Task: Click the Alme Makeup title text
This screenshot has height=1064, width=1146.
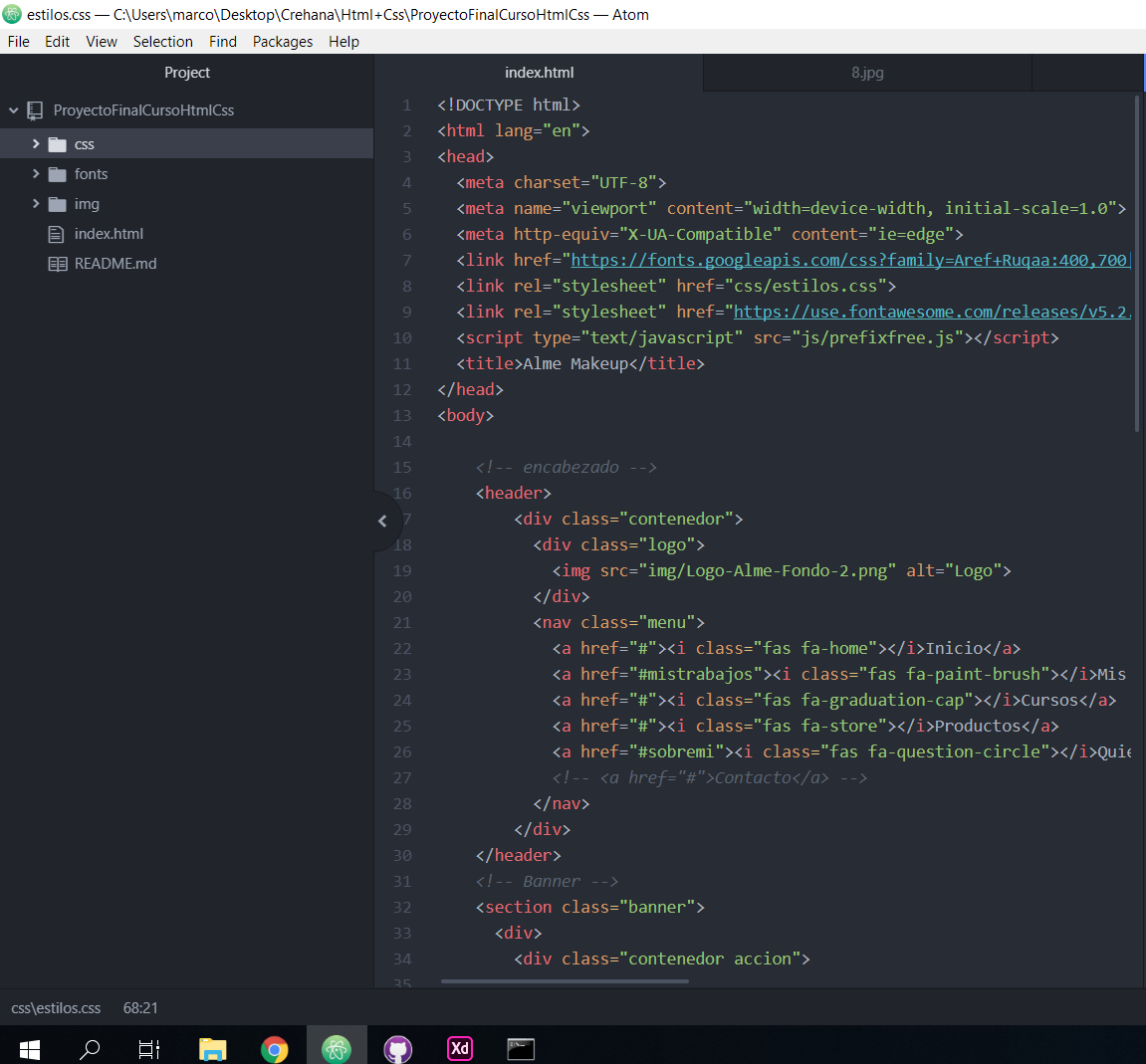Action: [575, 364]
